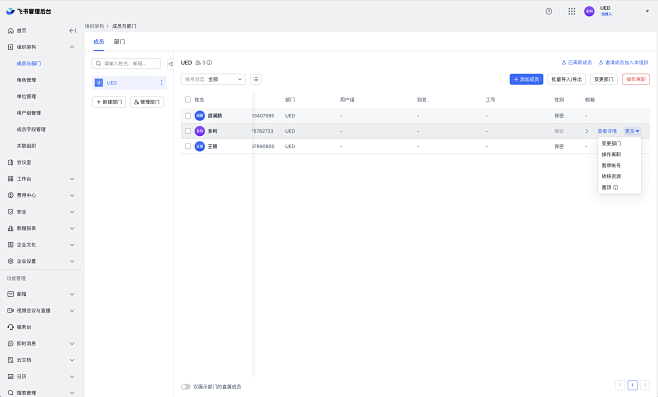Expand the 数据报表 sidebar section
This screenshot has width=658, height=397.
tap(72, 228)
